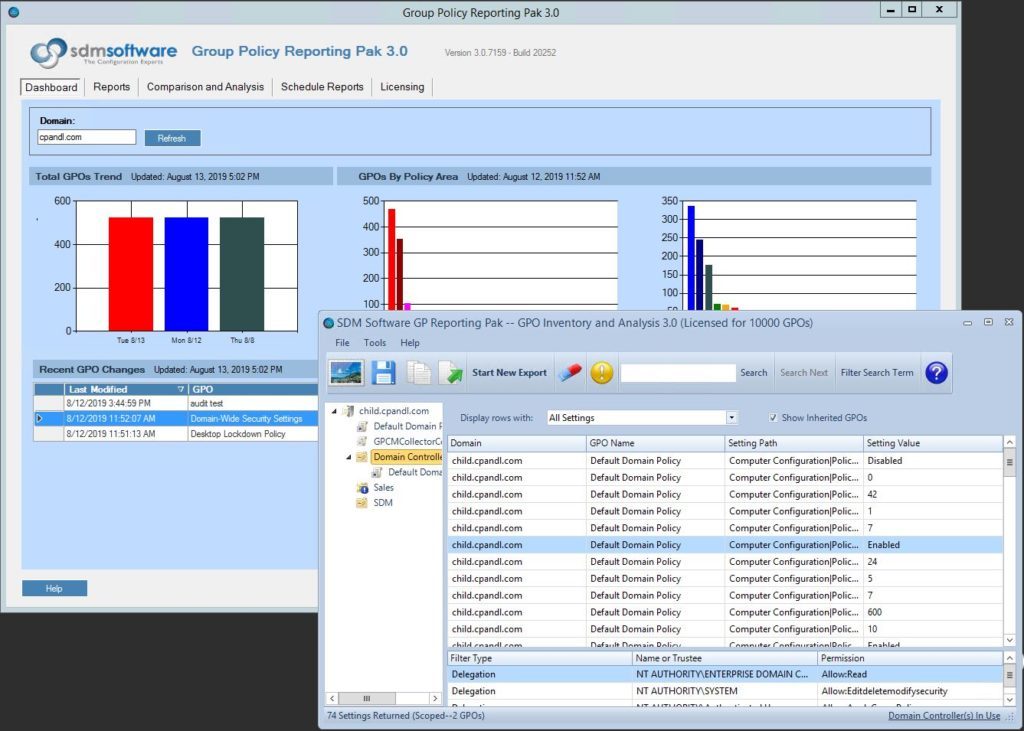Screen dimensions: 1024x731
Task: Click the Start New Export button
Action: pyautogui.click(x=509, y=373)
